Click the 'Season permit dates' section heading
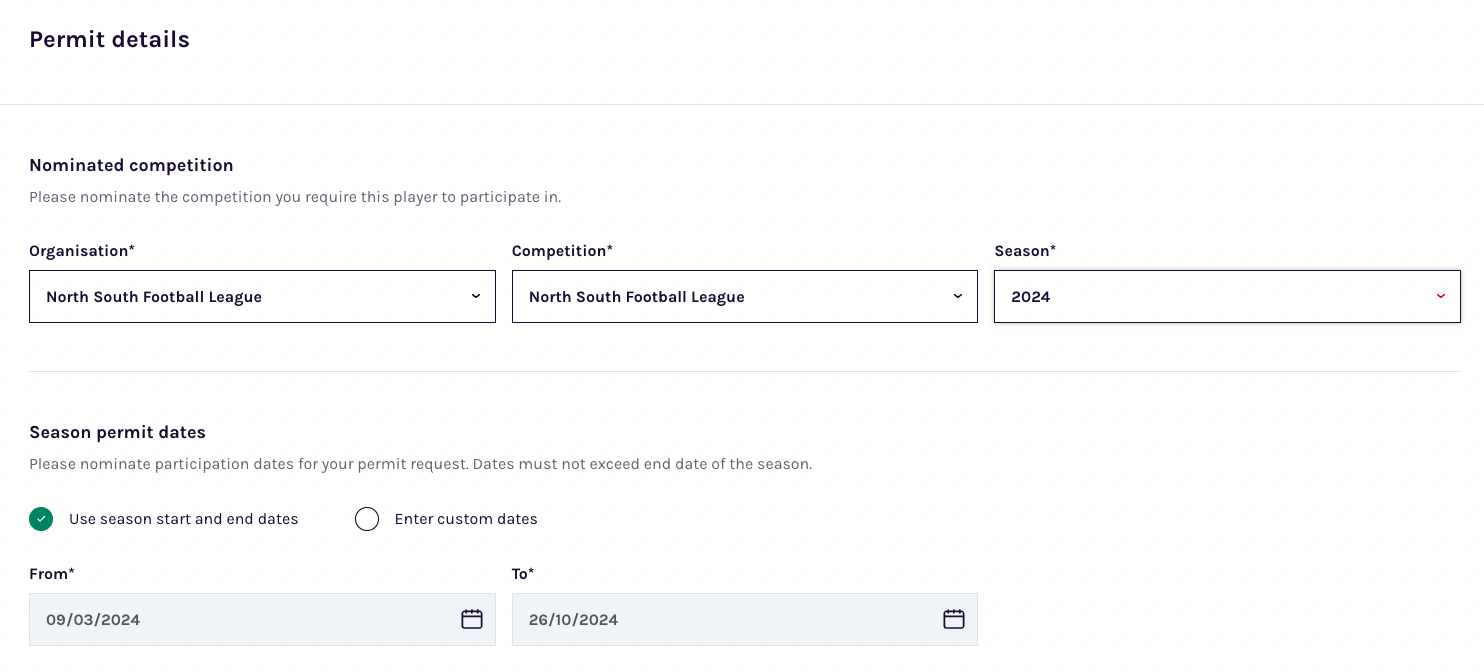This screenshot has width=1484, height=672. [117, 433]
